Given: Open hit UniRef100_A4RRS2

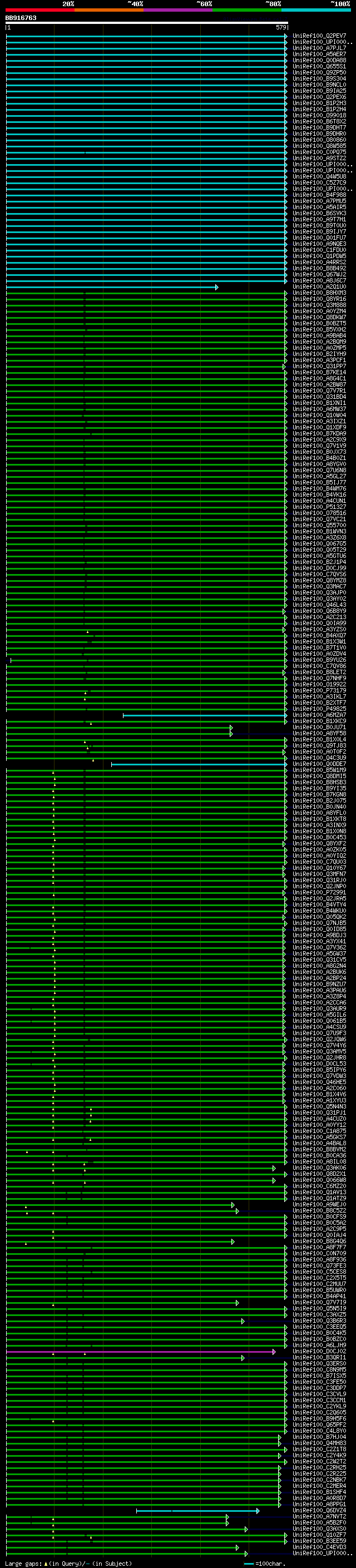Looking at the screenshot, I should (319, 263).
